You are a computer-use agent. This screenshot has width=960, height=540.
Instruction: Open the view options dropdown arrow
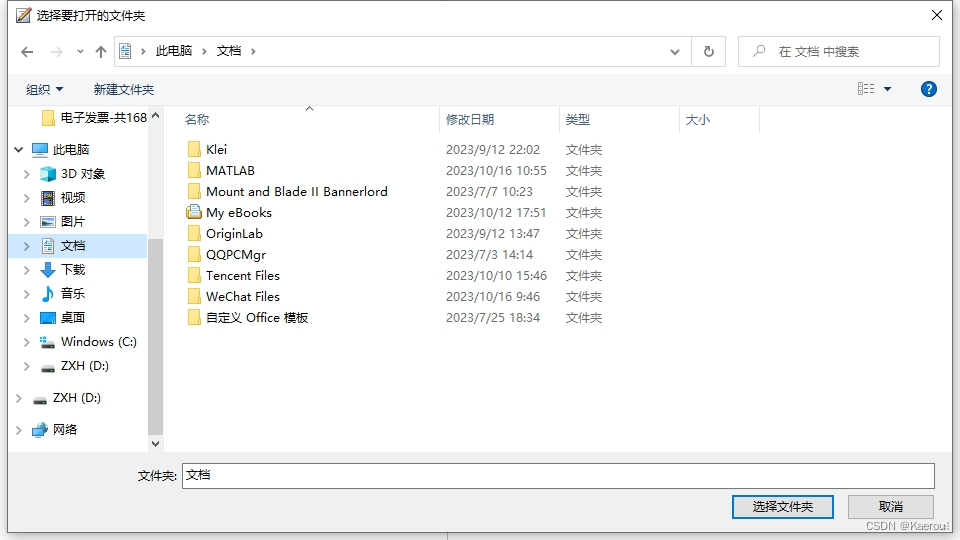coord(888,89)
